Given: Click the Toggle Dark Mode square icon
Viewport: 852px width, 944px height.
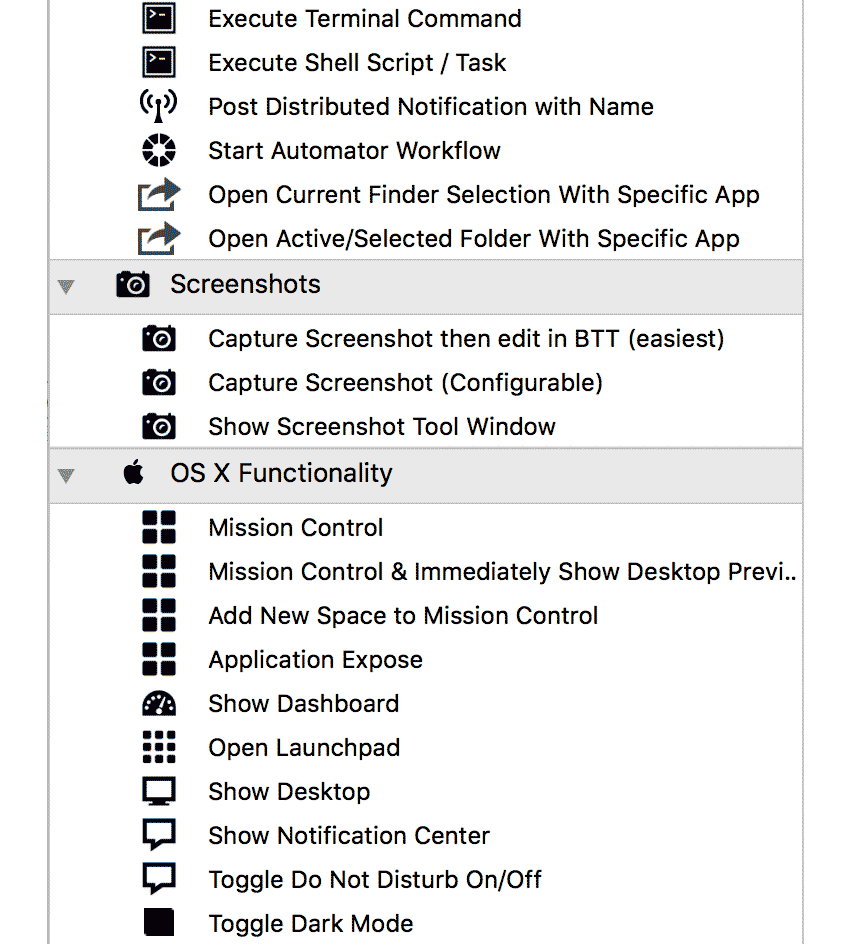Looking at the screenshot, I should [x=159, y=923].
